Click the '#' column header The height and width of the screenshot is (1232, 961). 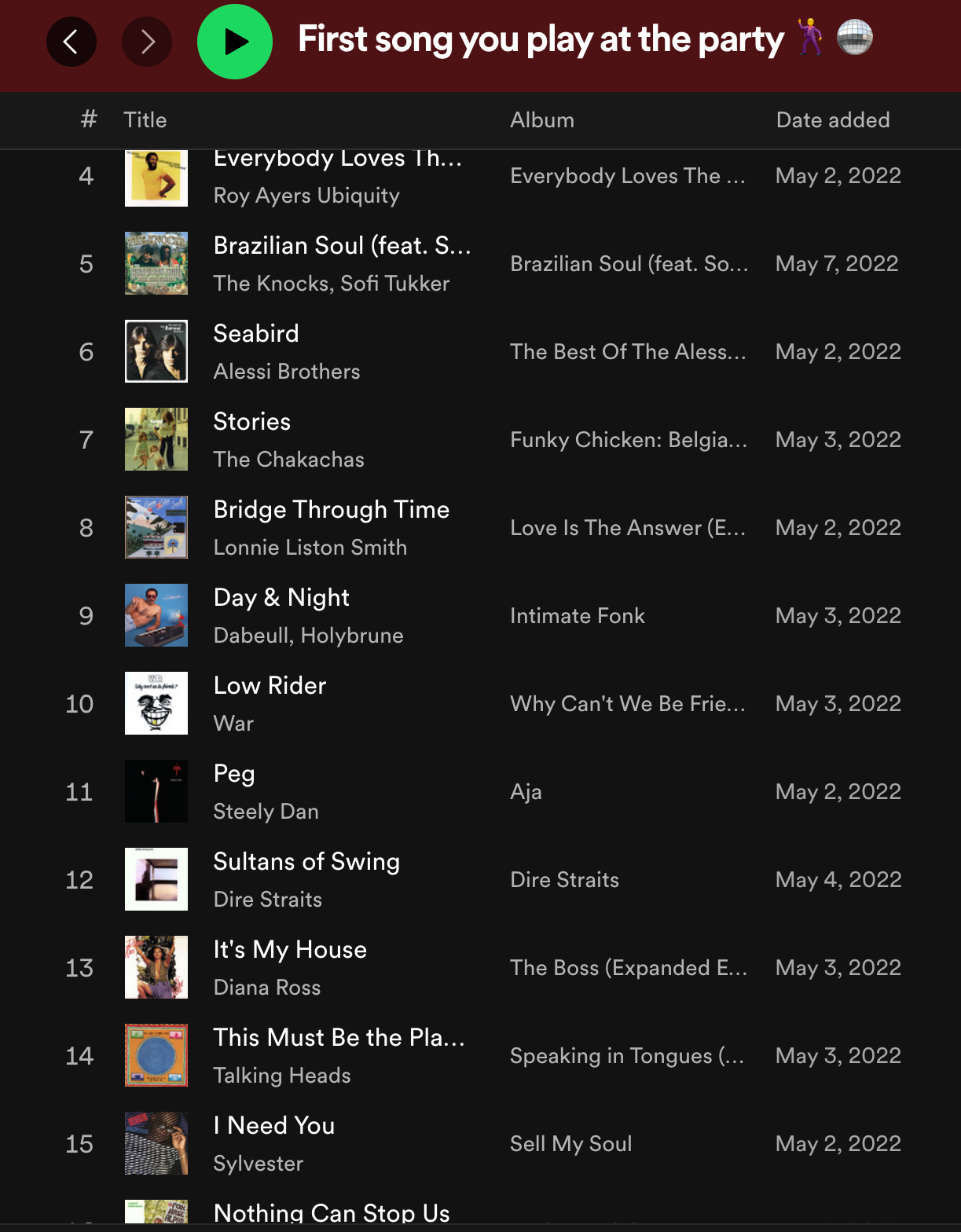88,119
